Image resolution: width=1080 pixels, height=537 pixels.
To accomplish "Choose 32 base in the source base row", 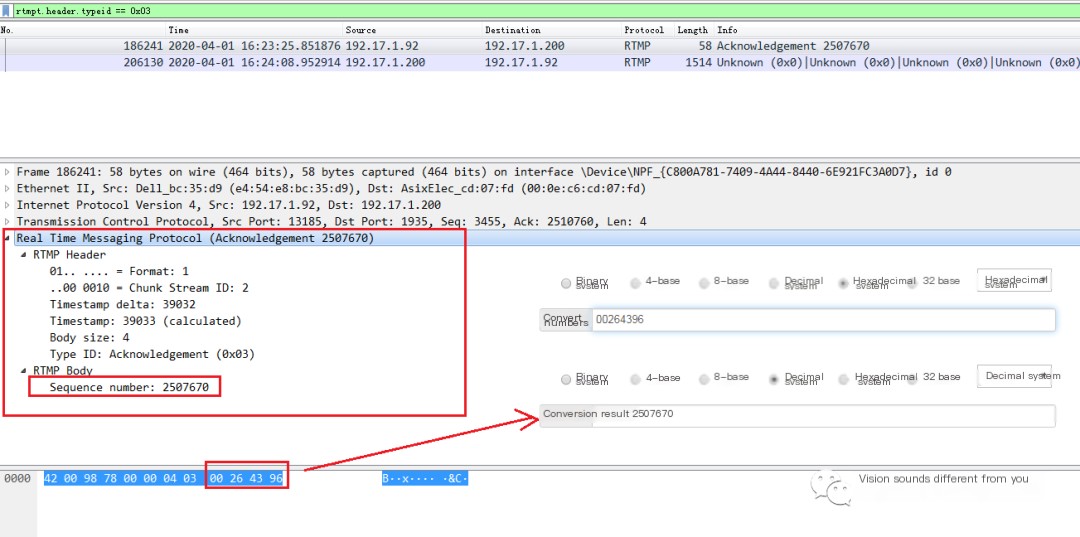I will point(913,283).
